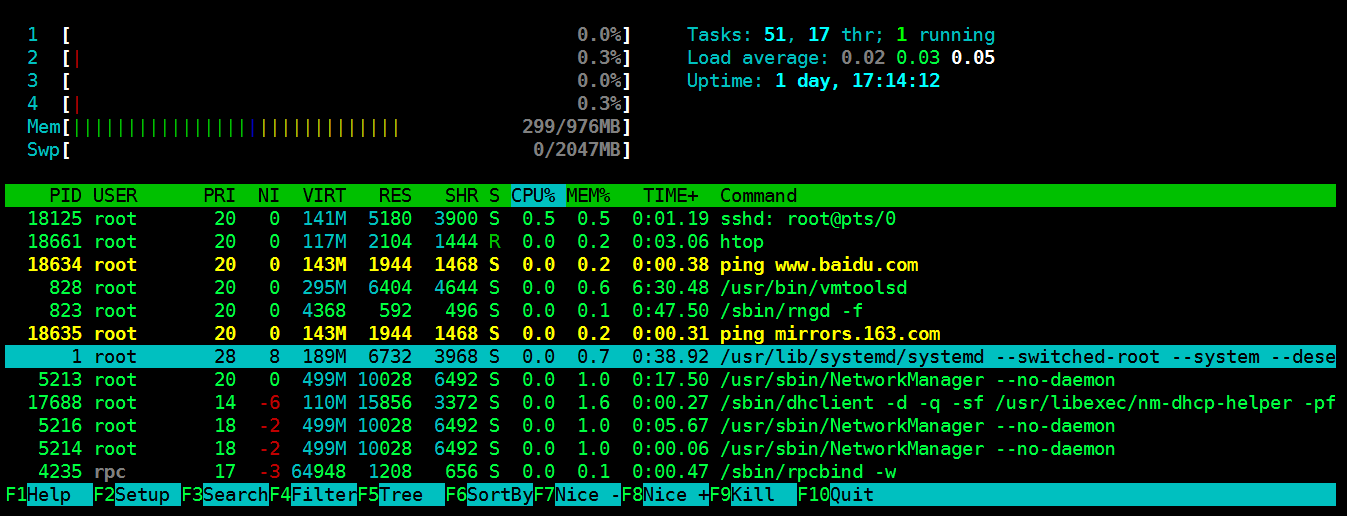Select NetworkManager process with PID 5214
1347x516 pixels.
670,449
